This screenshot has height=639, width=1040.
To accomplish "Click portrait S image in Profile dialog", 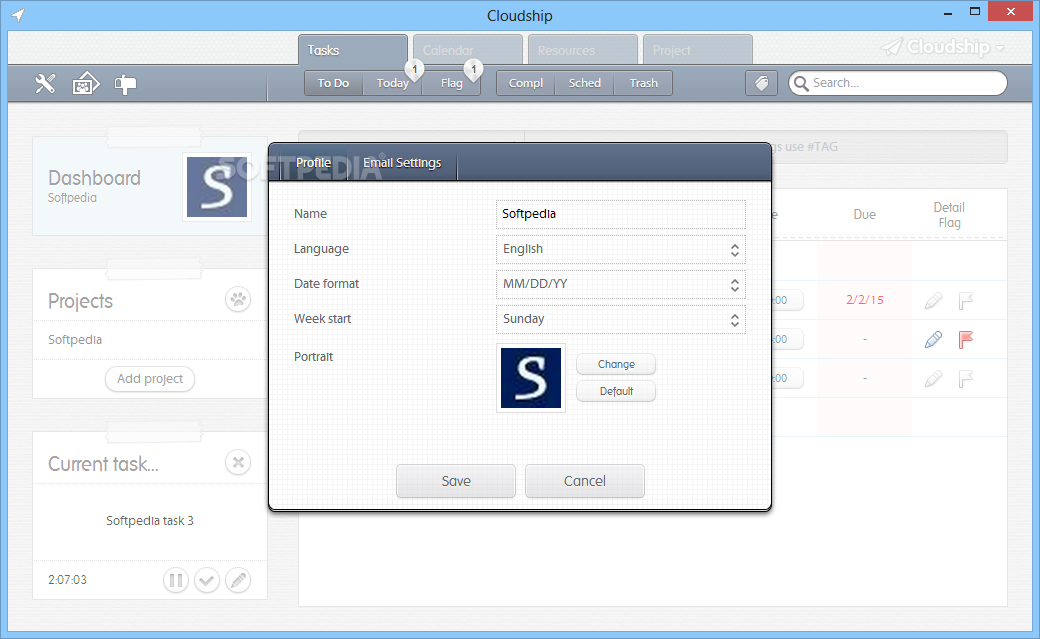I will coord(531,378).
